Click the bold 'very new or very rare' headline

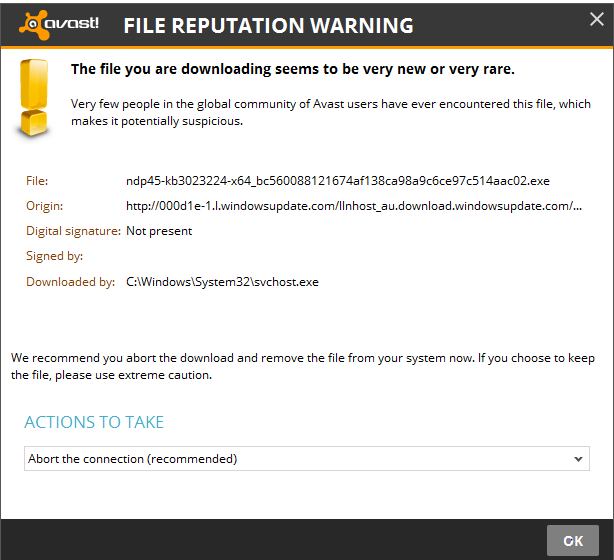point(293,69)
